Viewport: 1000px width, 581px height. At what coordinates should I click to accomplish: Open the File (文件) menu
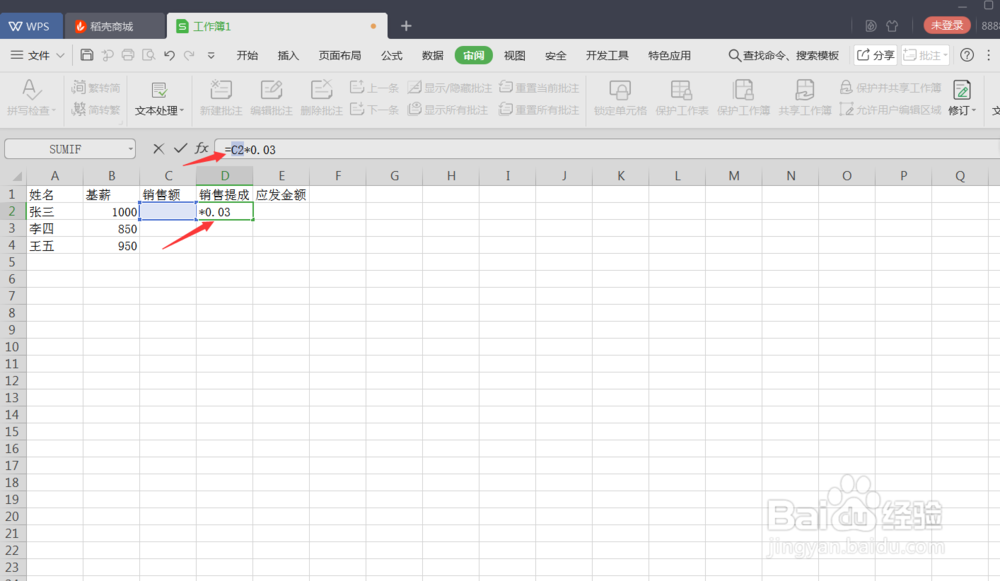tap(38, 55)
